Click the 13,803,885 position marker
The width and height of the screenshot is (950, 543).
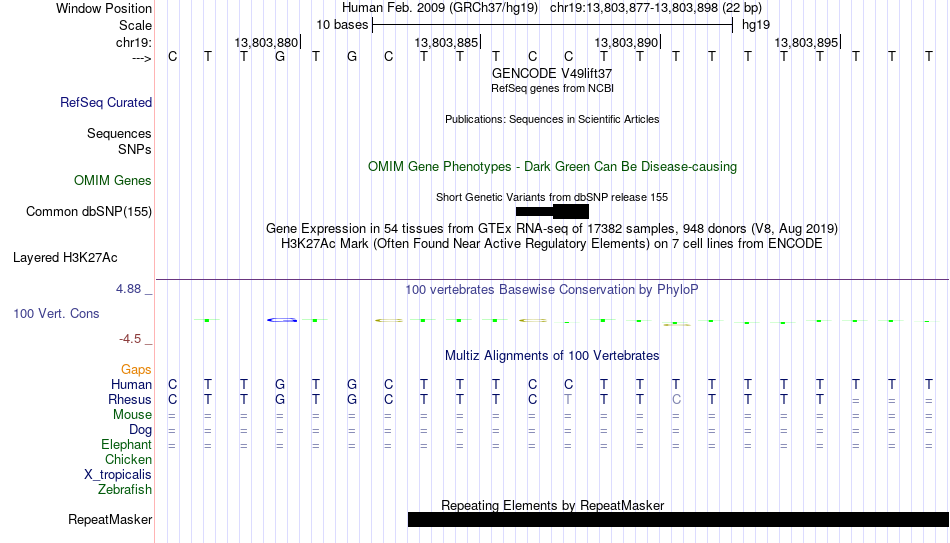coord(447,42)
